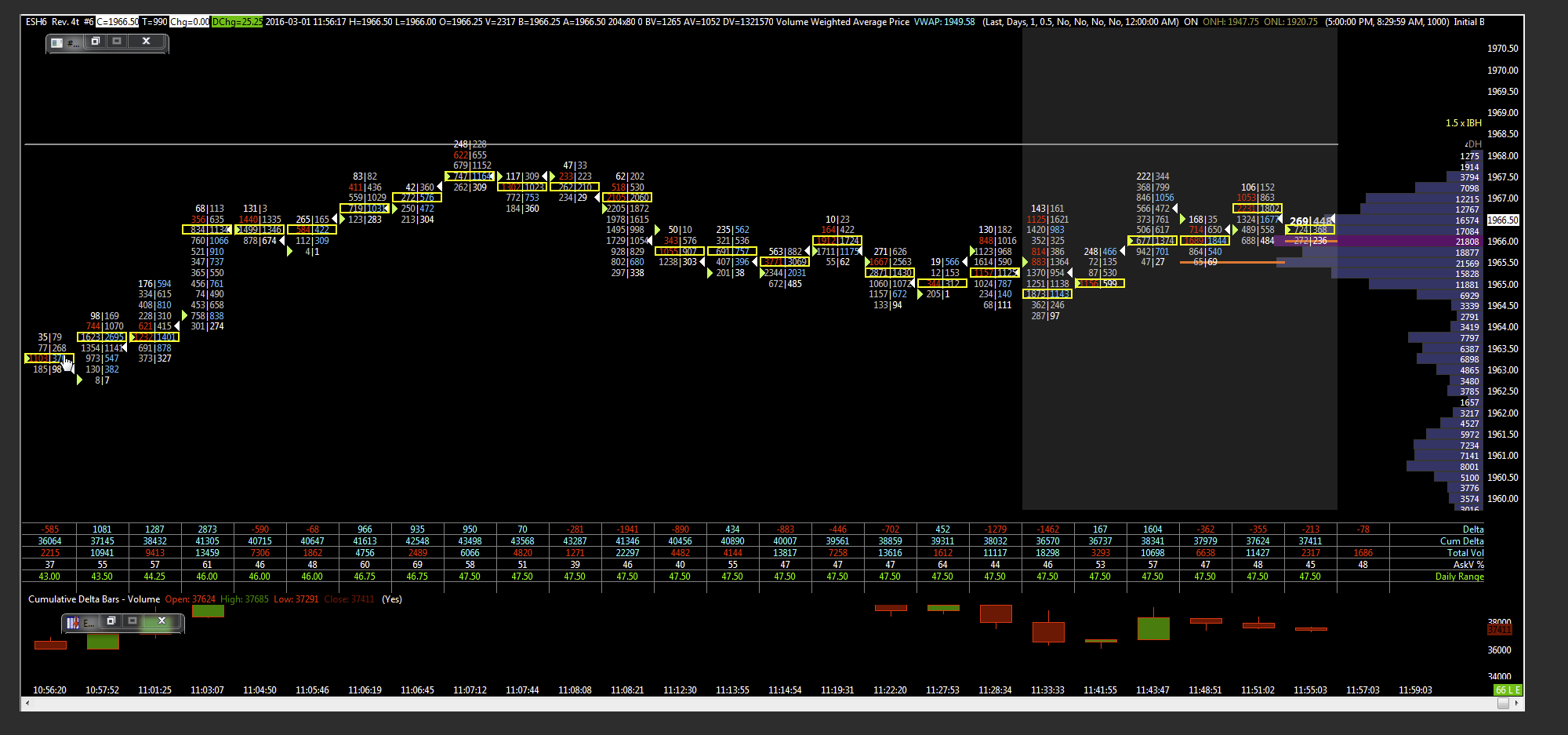This screenshot has width=1568, height=735.
Task: Click the -1941 Delta cell
Action: click(627, 529)
